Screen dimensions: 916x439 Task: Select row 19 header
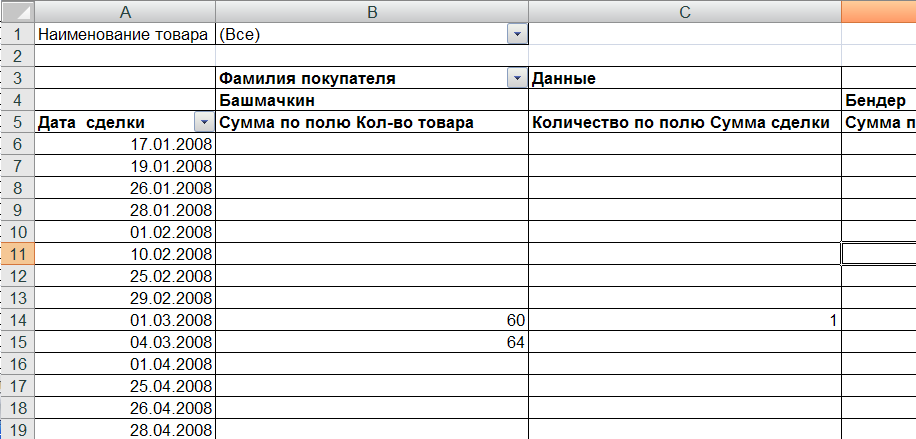coord(18,429)
